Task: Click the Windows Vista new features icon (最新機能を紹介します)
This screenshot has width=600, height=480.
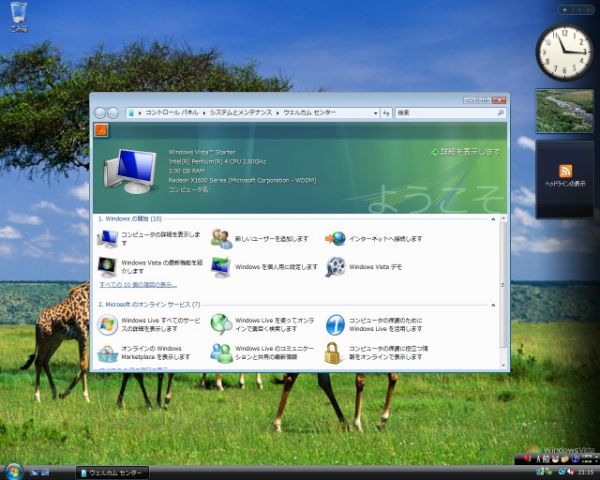Action: 108,267
